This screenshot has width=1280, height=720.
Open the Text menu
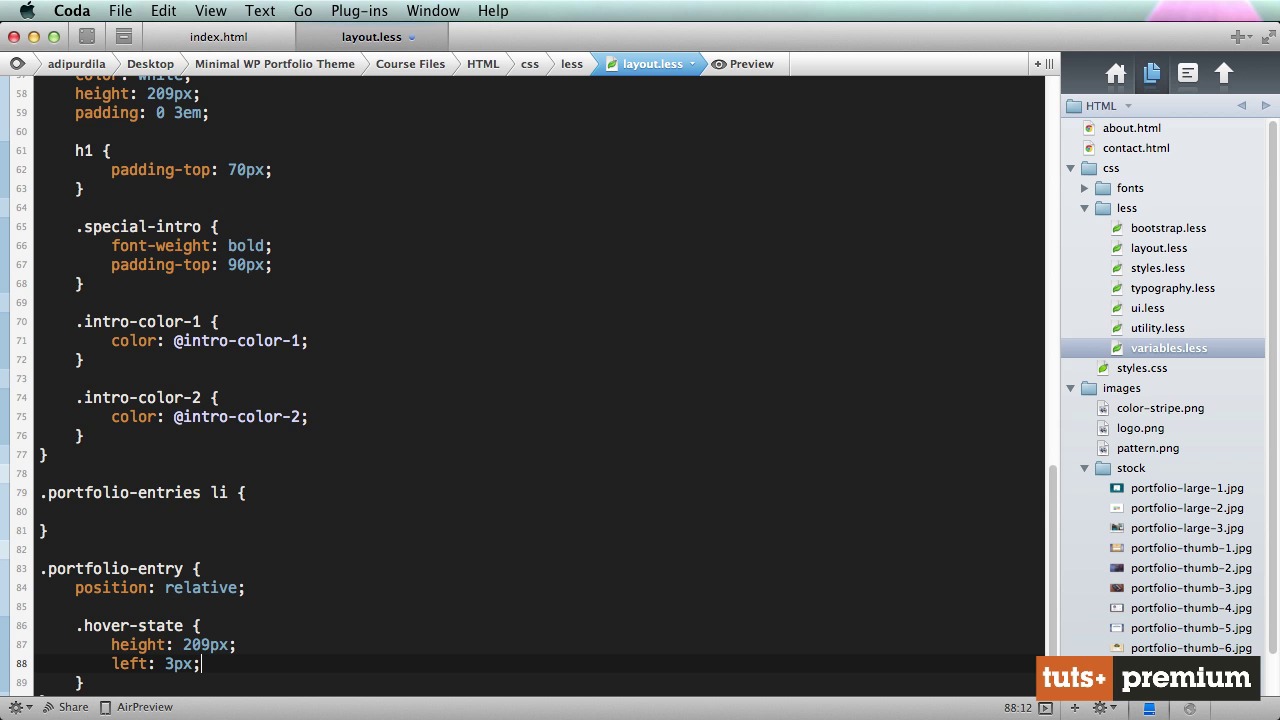260,11
